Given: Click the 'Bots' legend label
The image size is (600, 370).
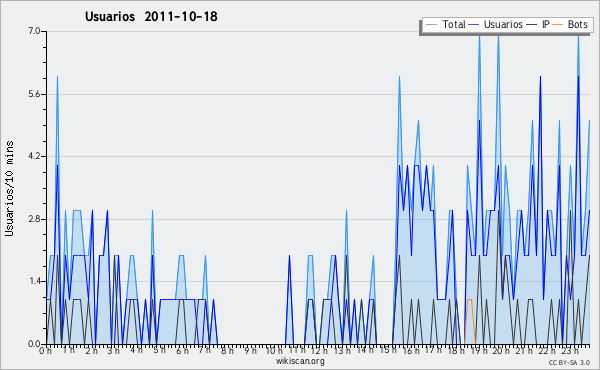Looking at the screenshot, I should (x=577, y=24).
